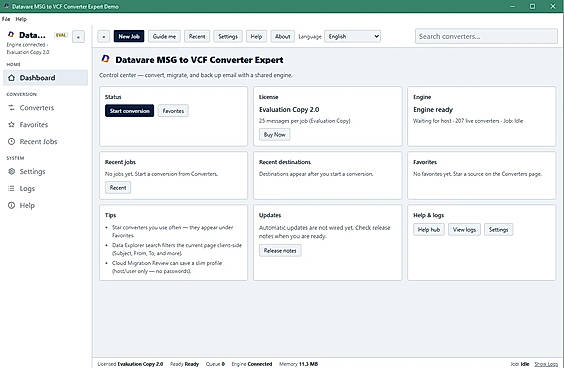Click the Memory 11.3 MB status entry
Image resolution: width=564 pixels, height=368 pixels.
(x=298, y=364)
